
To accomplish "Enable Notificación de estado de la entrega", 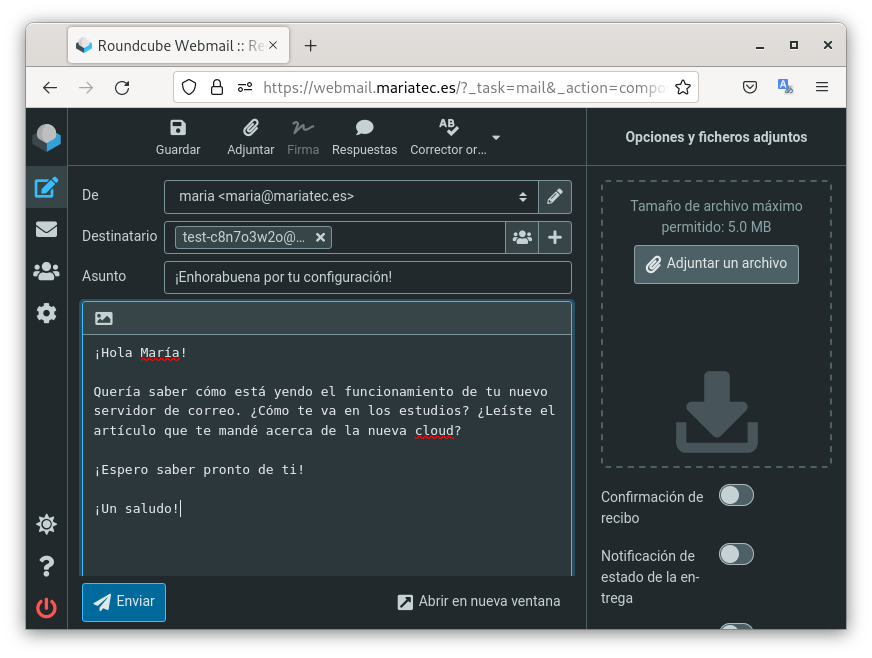I will [736, 554].
